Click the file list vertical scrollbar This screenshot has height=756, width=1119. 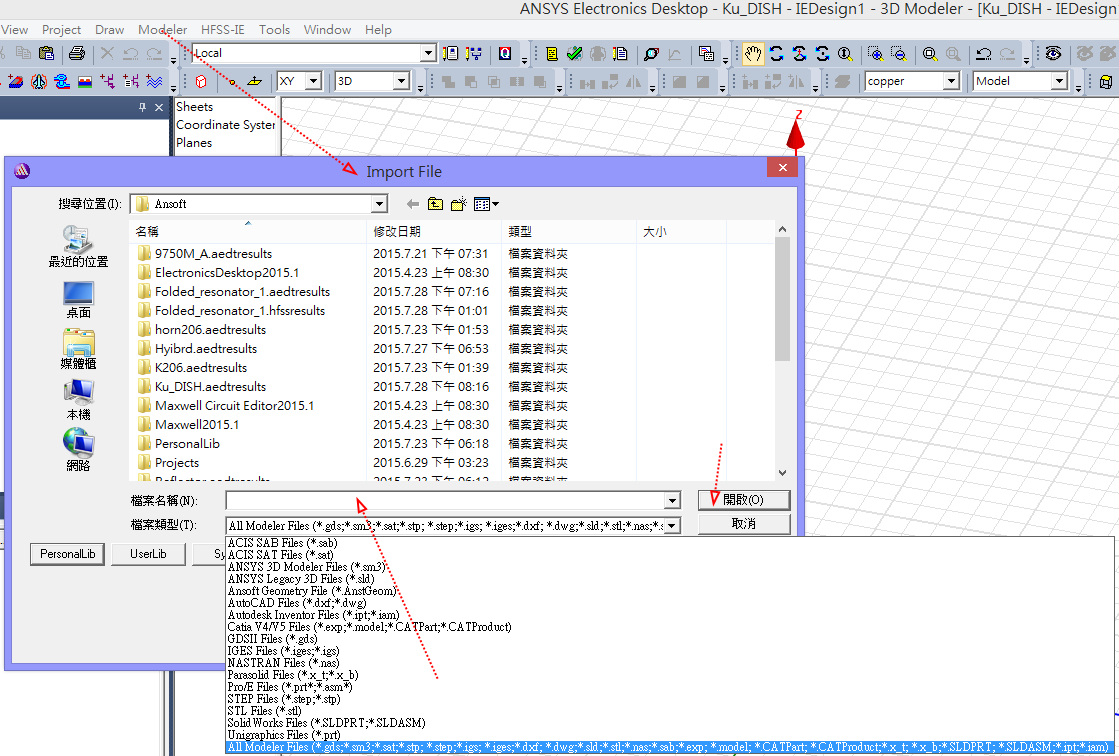(x=782, y=351)
